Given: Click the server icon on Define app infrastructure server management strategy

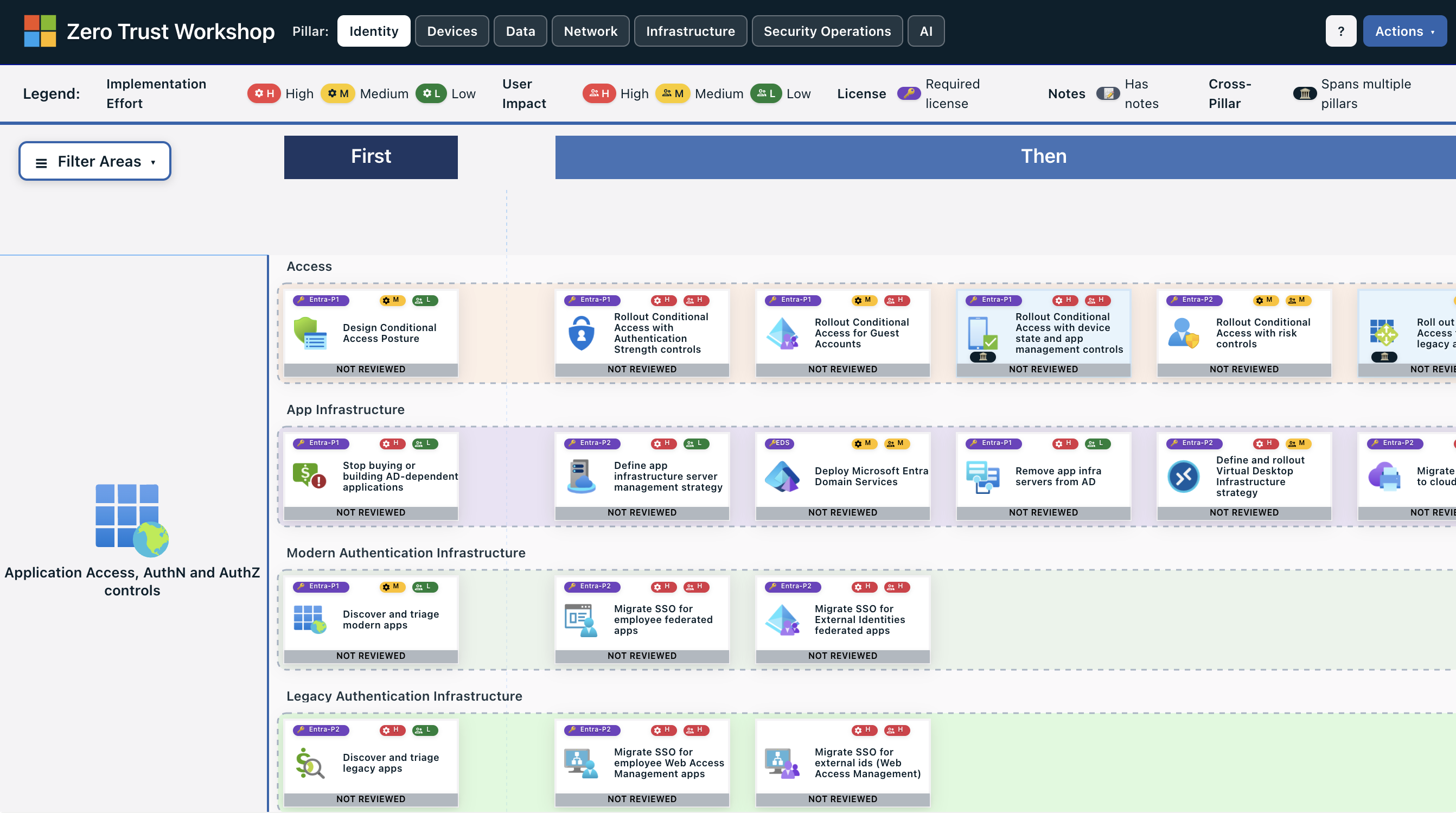Looking at the screenshot, I should point(582,476).
